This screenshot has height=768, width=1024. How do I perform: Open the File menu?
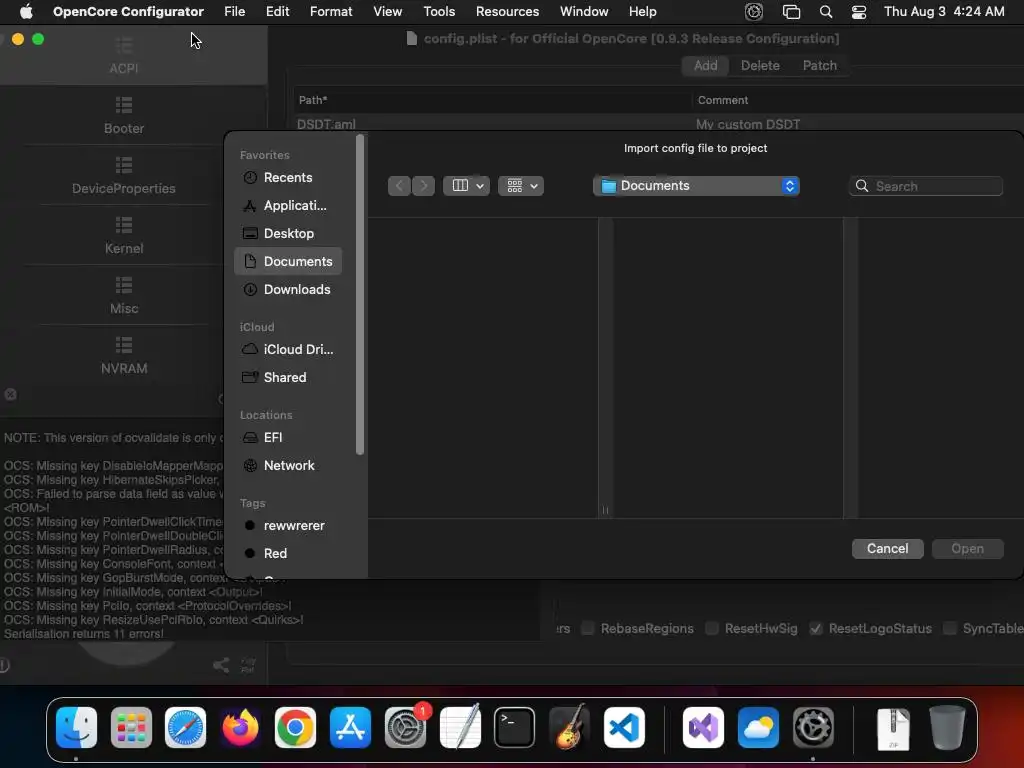(x=234, y=12)
